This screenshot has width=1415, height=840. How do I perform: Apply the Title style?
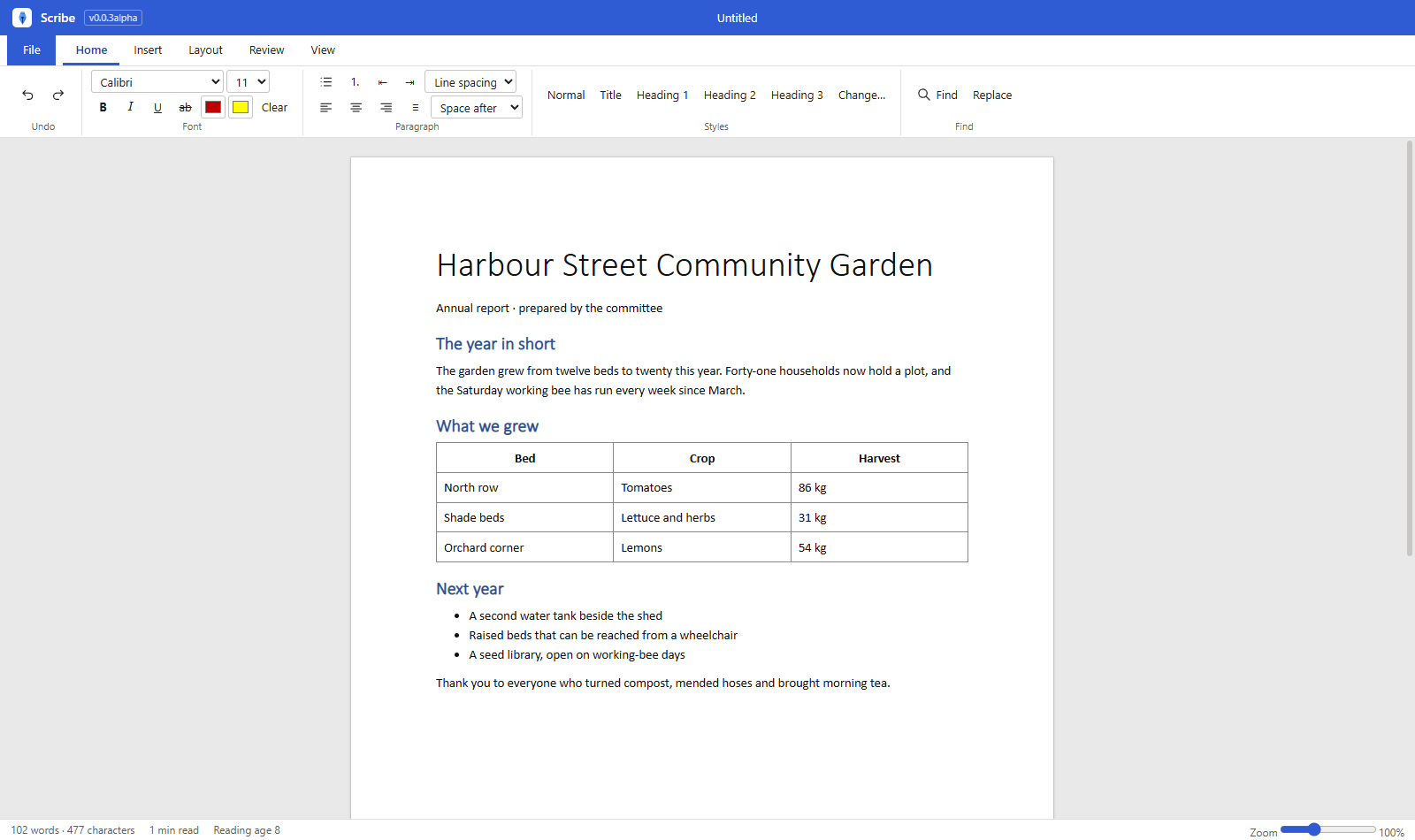tap(610, 95)
